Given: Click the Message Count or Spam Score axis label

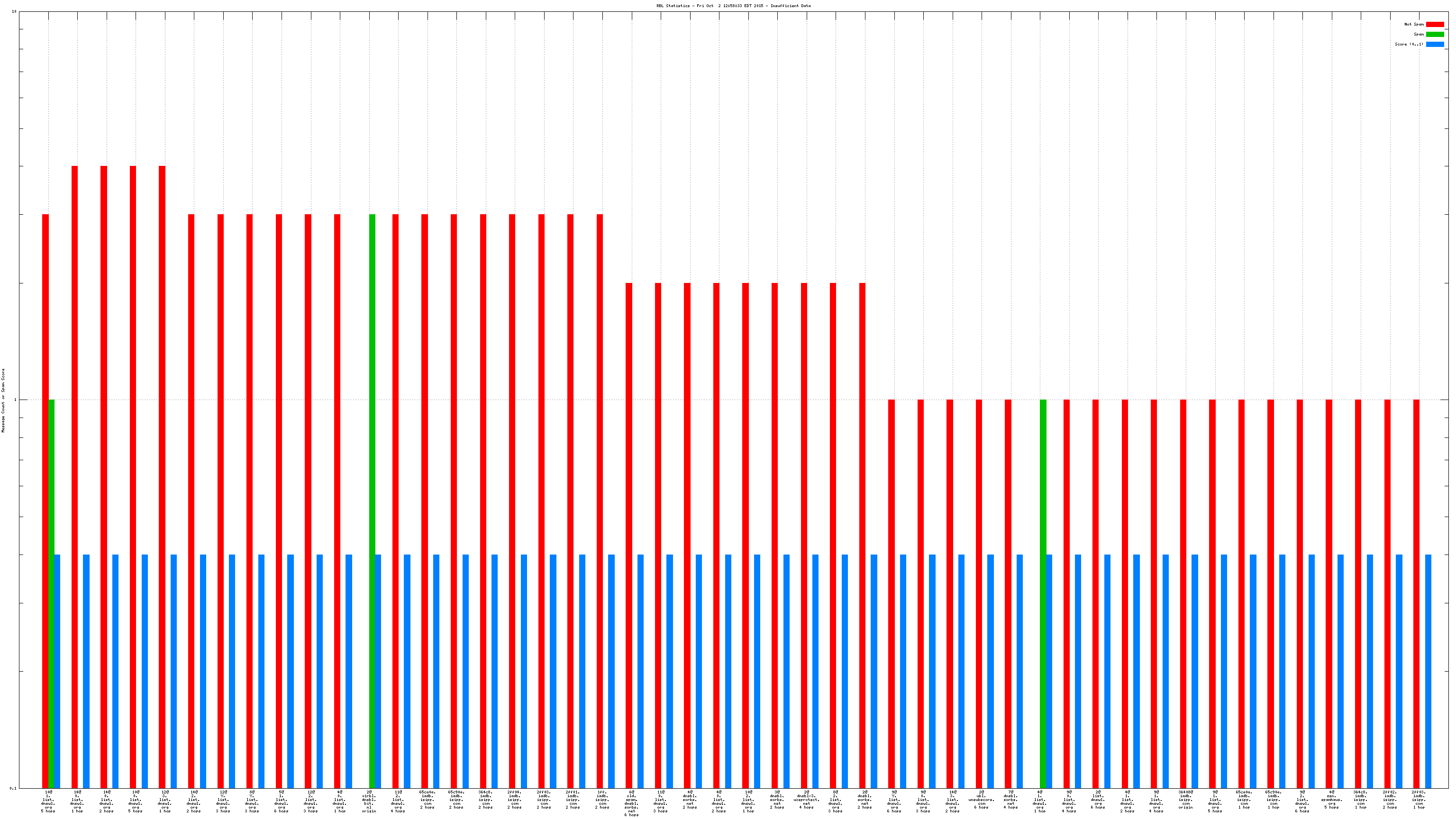Looking at the screenshot, I should 3,400.
